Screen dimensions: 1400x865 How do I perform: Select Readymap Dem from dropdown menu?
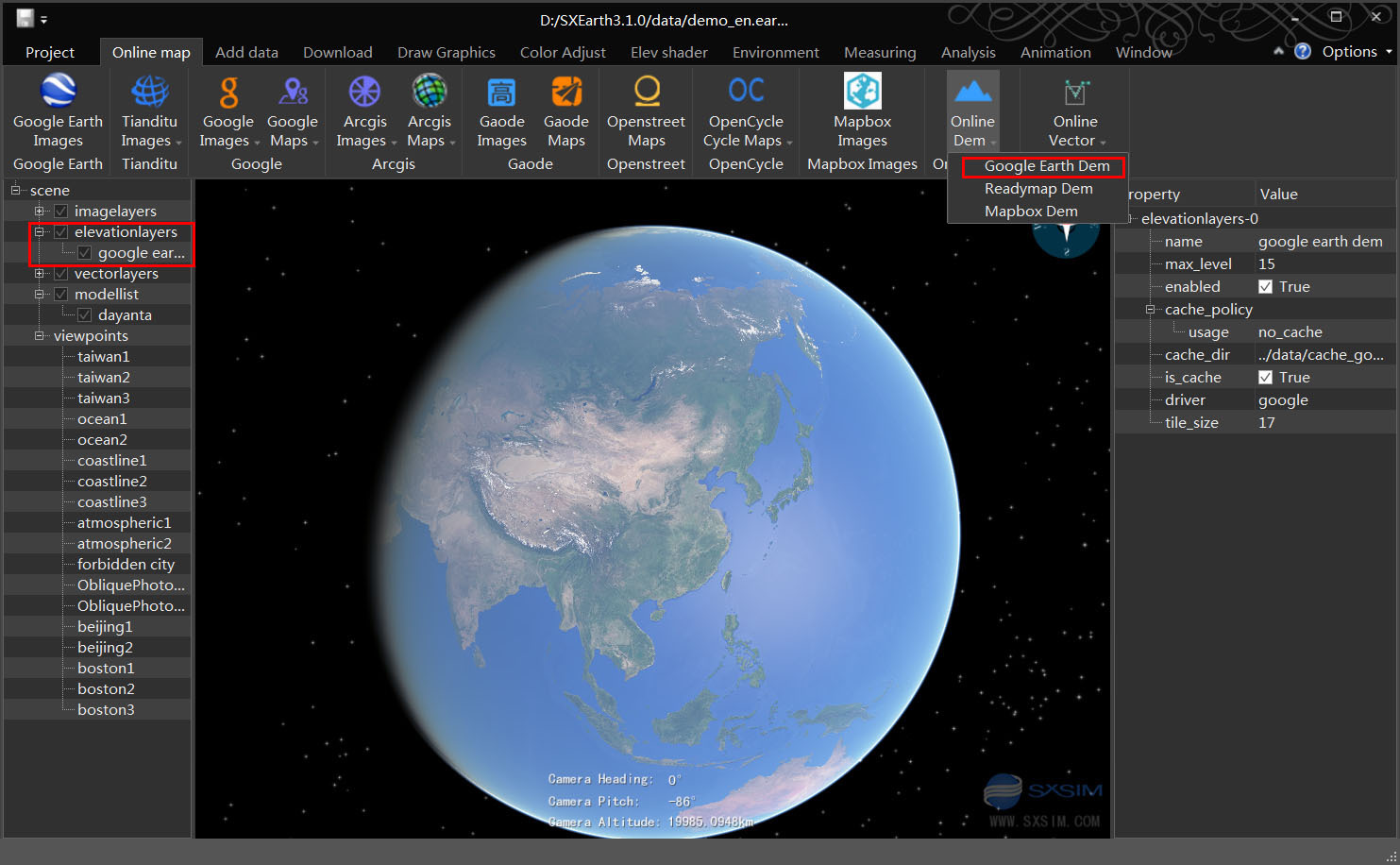1038,189
